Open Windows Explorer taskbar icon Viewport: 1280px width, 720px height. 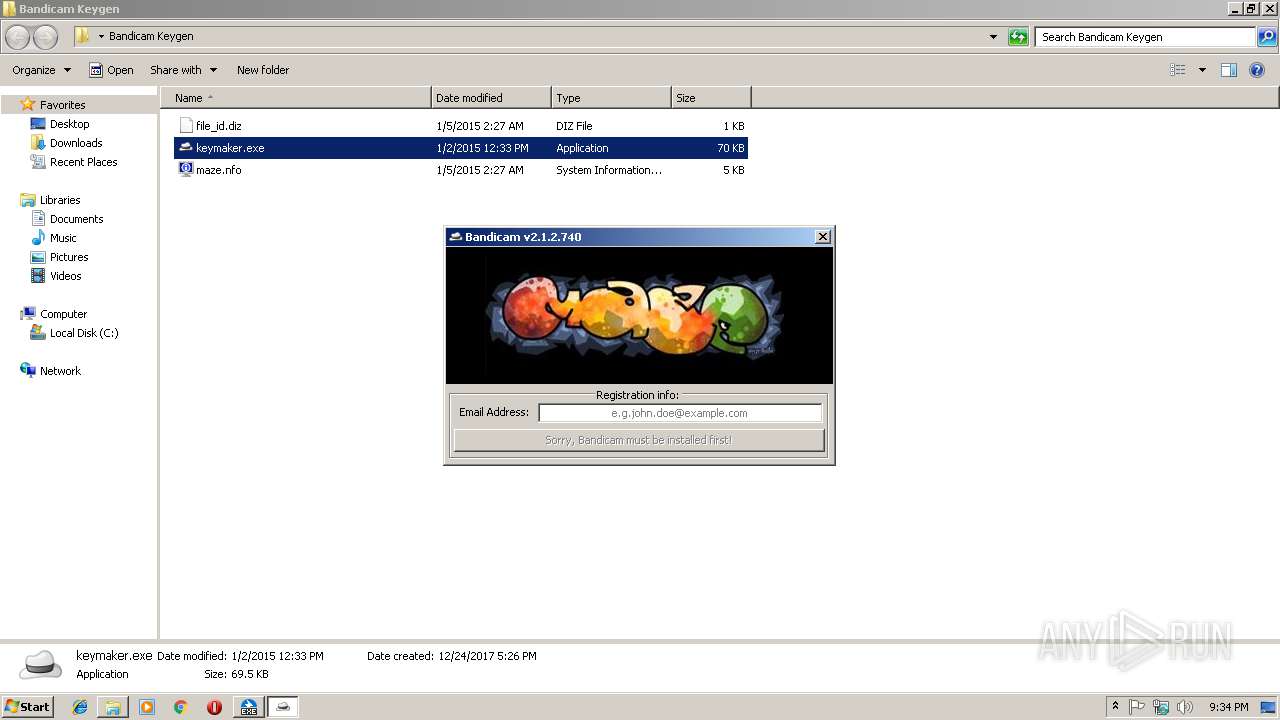click(x=113, y=707)
